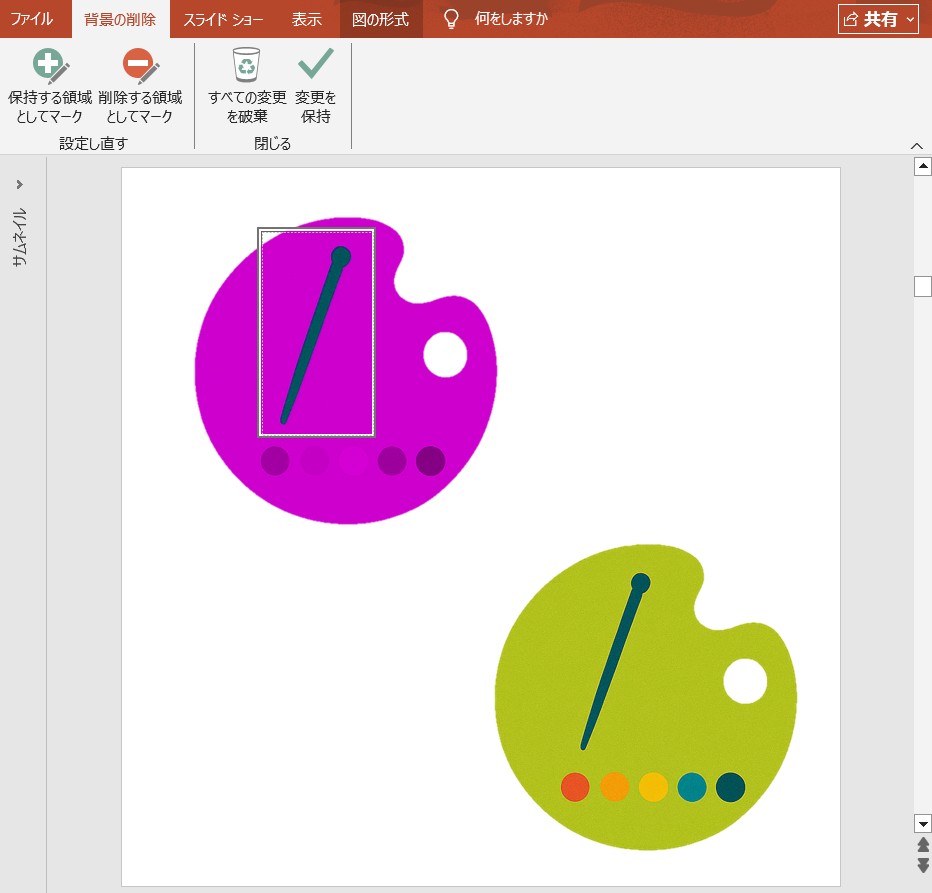Screen dimensions: 932x893
Task: Click Discard All Changes trash icon
Action: tap(246, 64)
